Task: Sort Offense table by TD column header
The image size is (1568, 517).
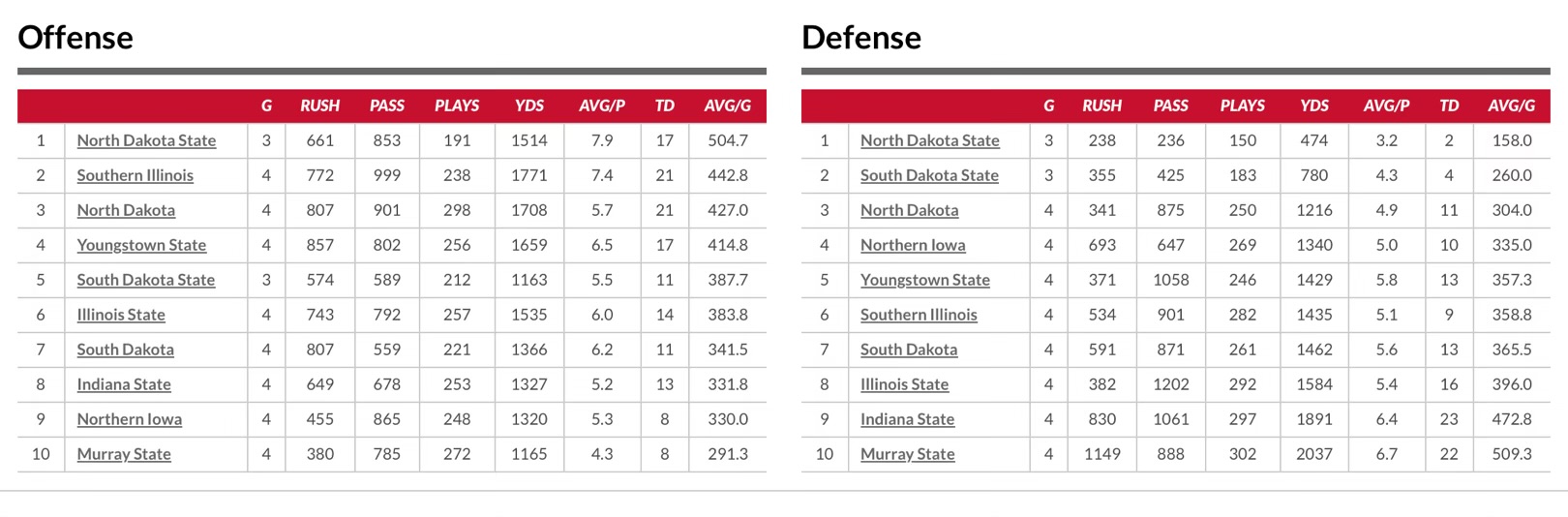Action: point(664,106)
